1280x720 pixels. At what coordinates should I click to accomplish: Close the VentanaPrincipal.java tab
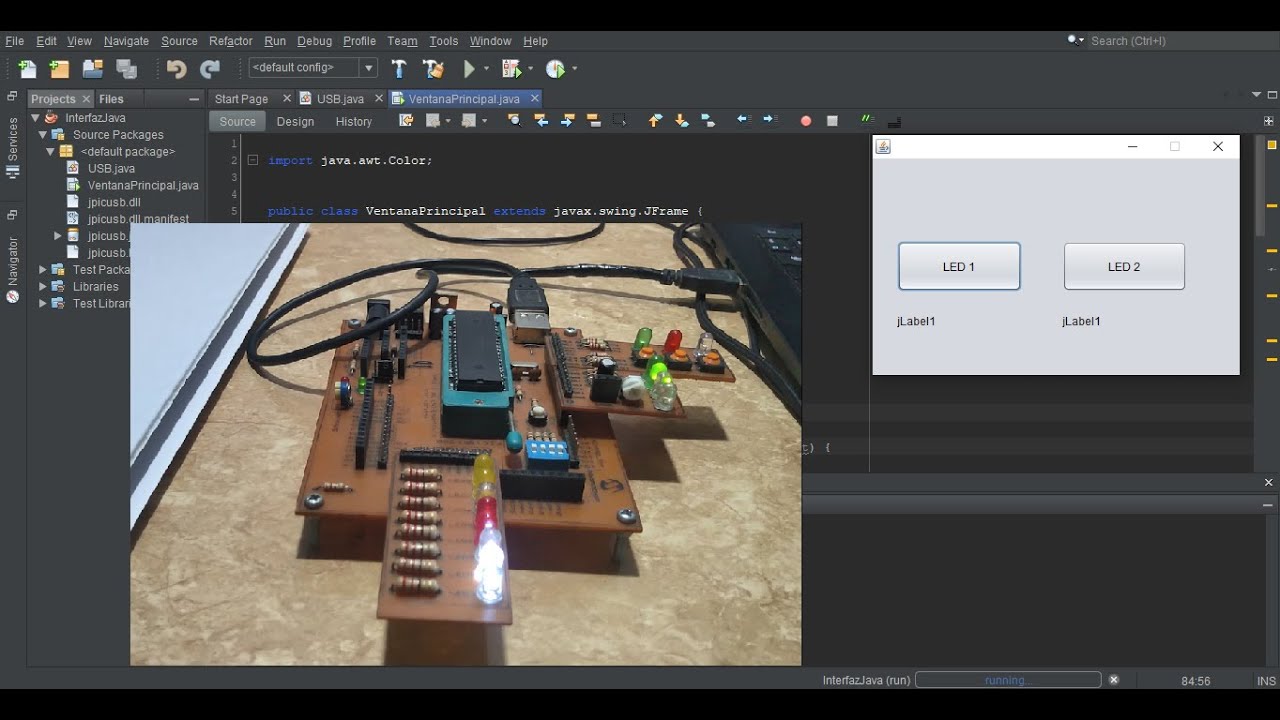pos(534,98)
